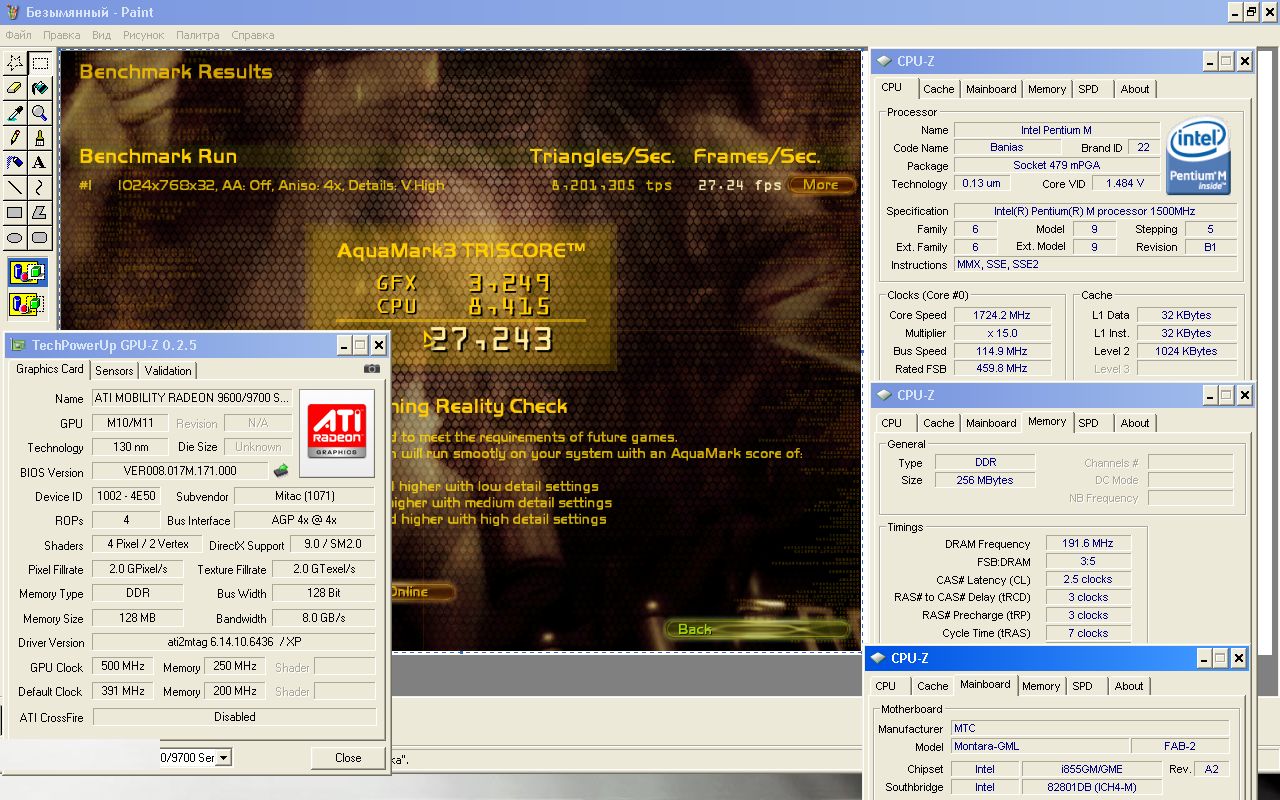Screen dimensions: 1280x800
Task: Open the Вид menu in Paint
Action: 101,35
